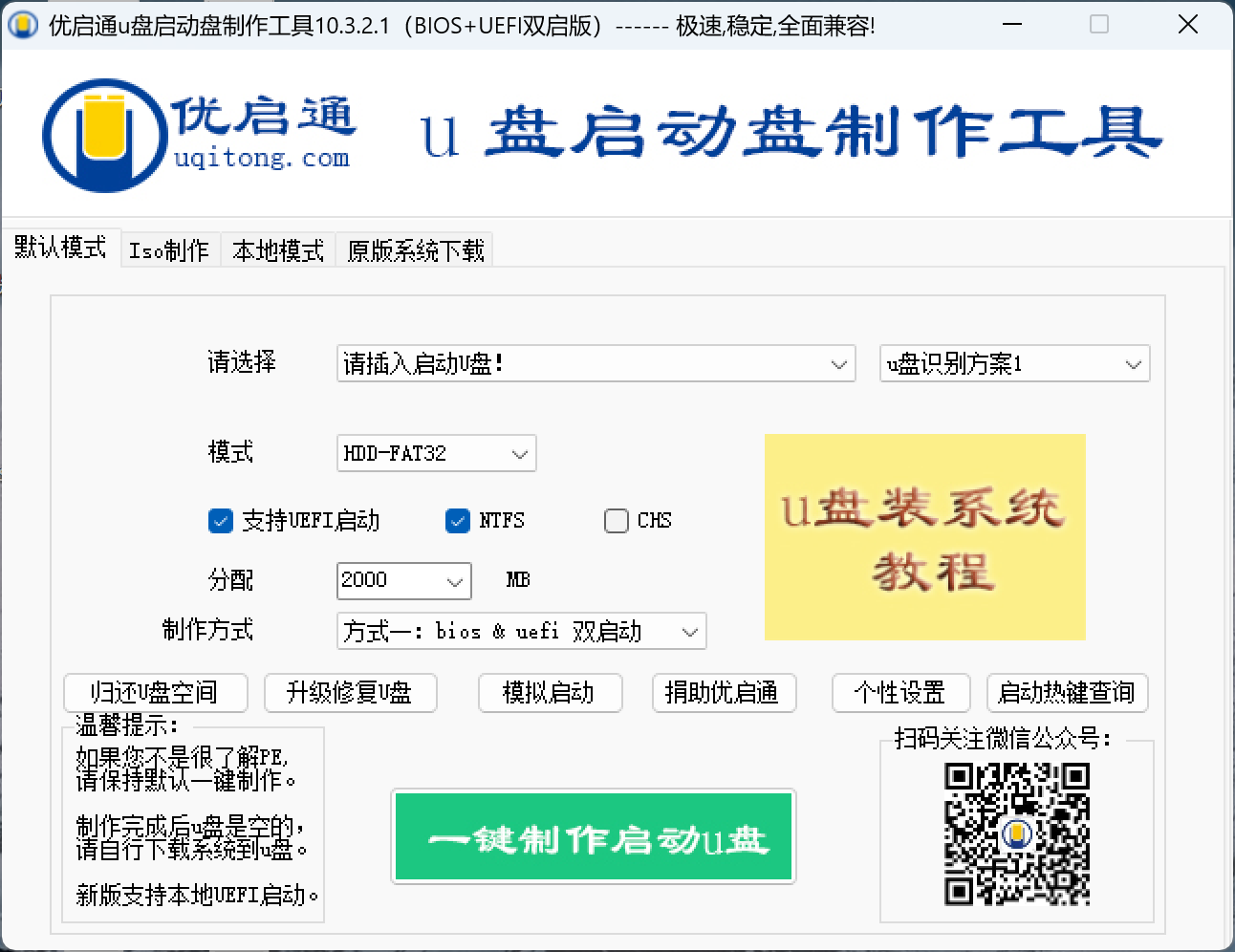
Task: Open the 2000 MB allocation dropdown
Action: pos(402,581)
